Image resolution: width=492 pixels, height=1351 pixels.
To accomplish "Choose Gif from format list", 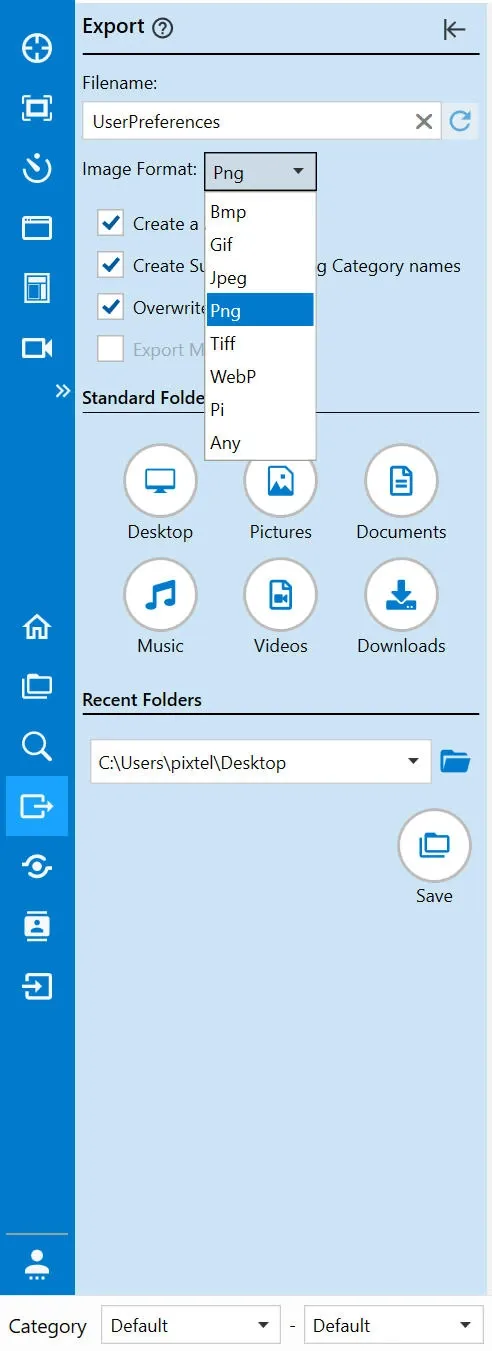I will coord(260,245).
